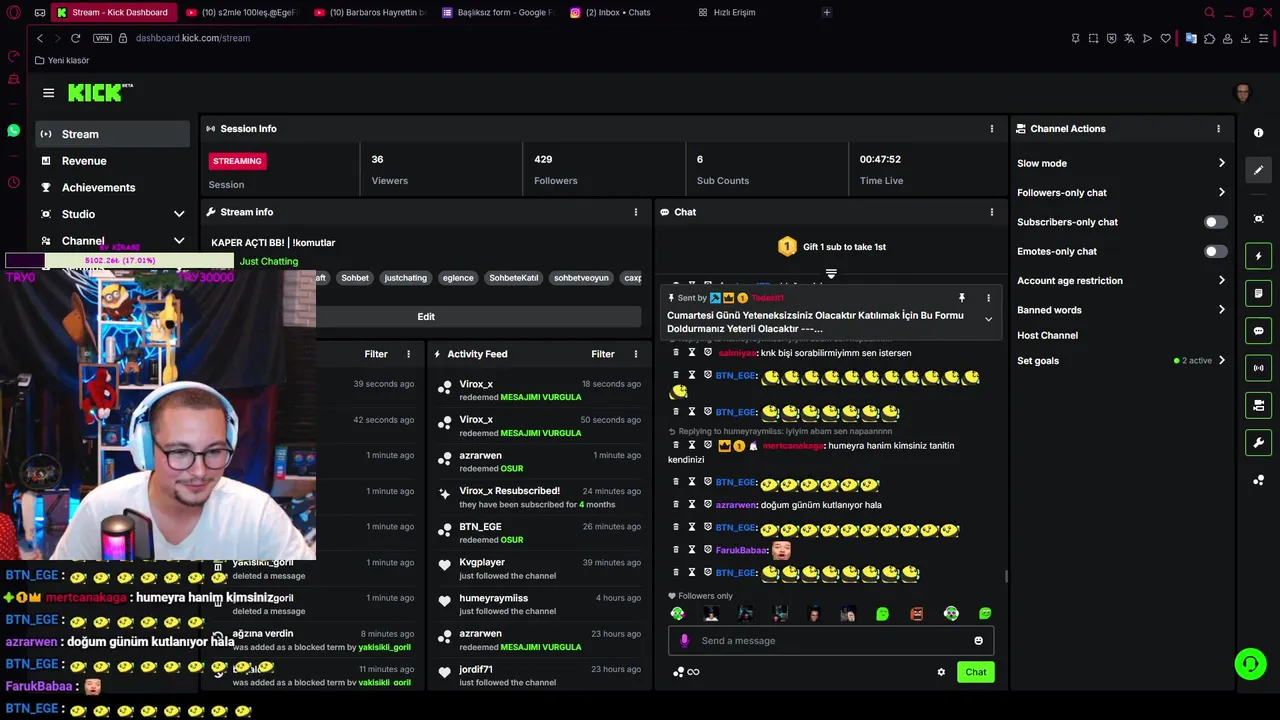
Task: Click the document panel icon in right sidebar
Action: (x=1258, y=293)
